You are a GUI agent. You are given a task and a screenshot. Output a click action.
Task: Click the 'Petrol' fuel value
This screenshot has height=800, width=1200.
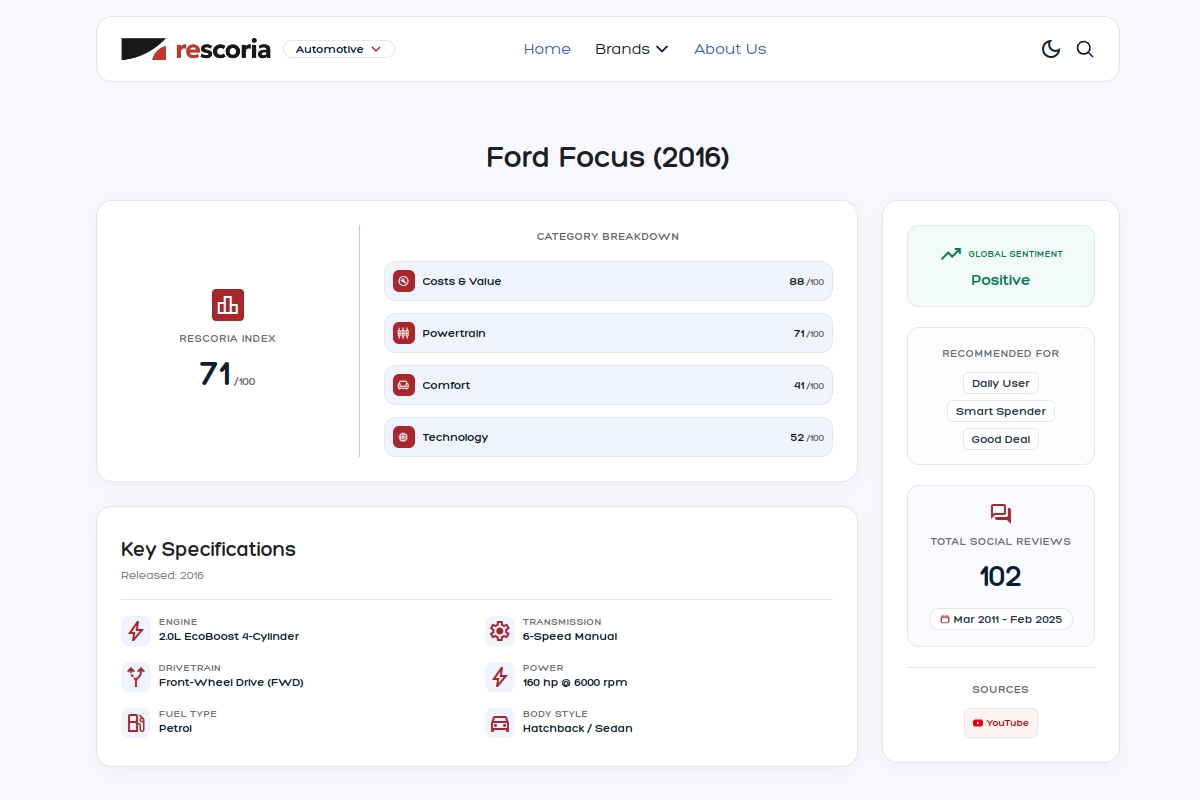click(175, 729)
